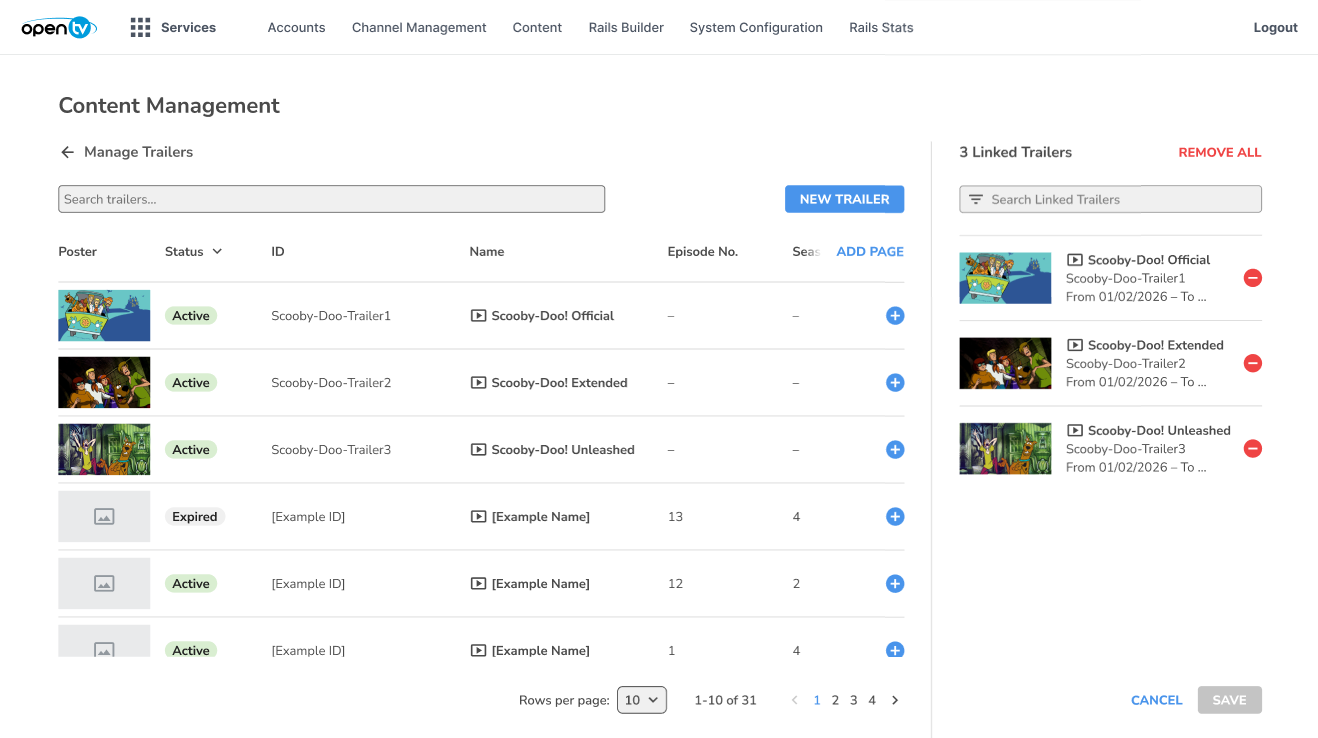This screenshot has height=738, width=1318.
Task: Go back using Manage Trailers arrow
Action: pos(67,152)
